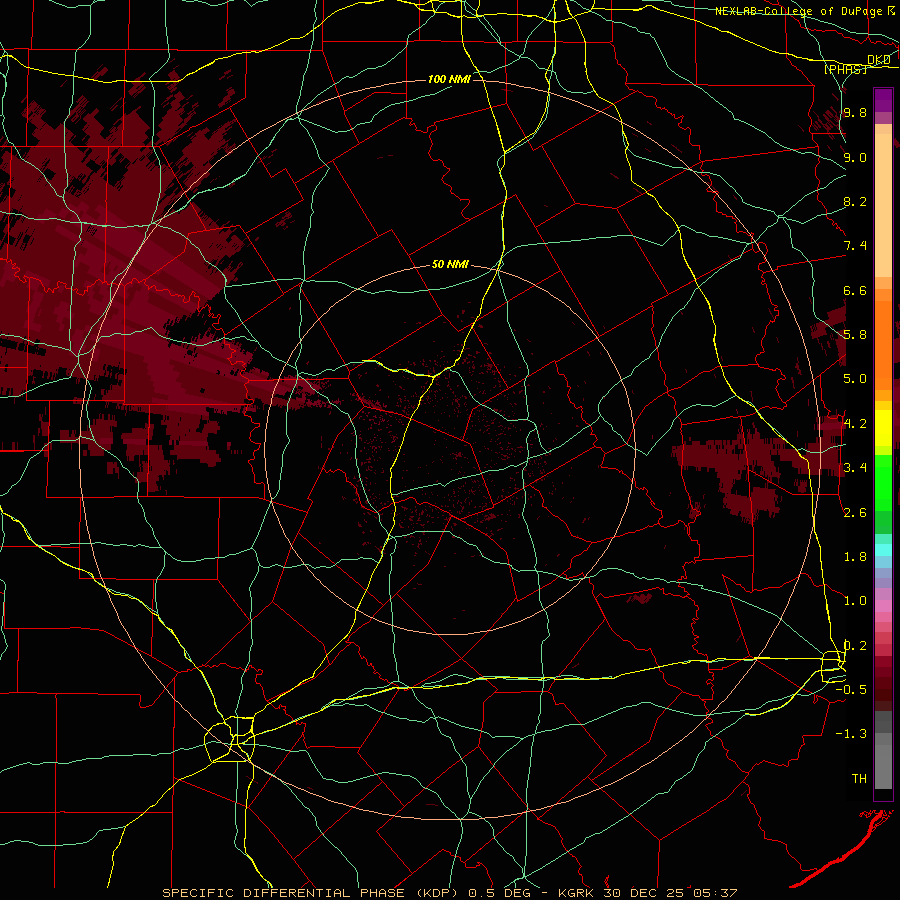Click the 100 NMI range ring label
This screenshot has width=900, height=900.
tap(449, 79)
